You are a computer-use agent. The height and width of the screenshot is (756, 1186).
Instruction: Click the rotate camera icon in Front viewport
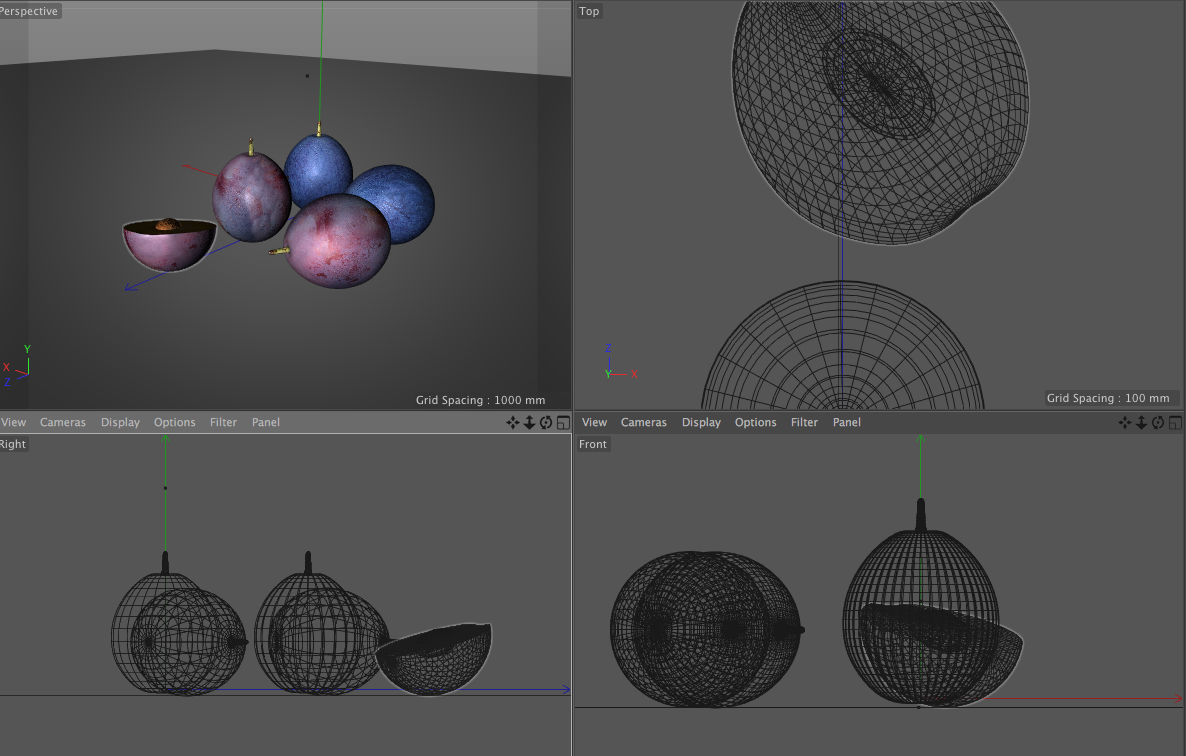click(1158, 423)
